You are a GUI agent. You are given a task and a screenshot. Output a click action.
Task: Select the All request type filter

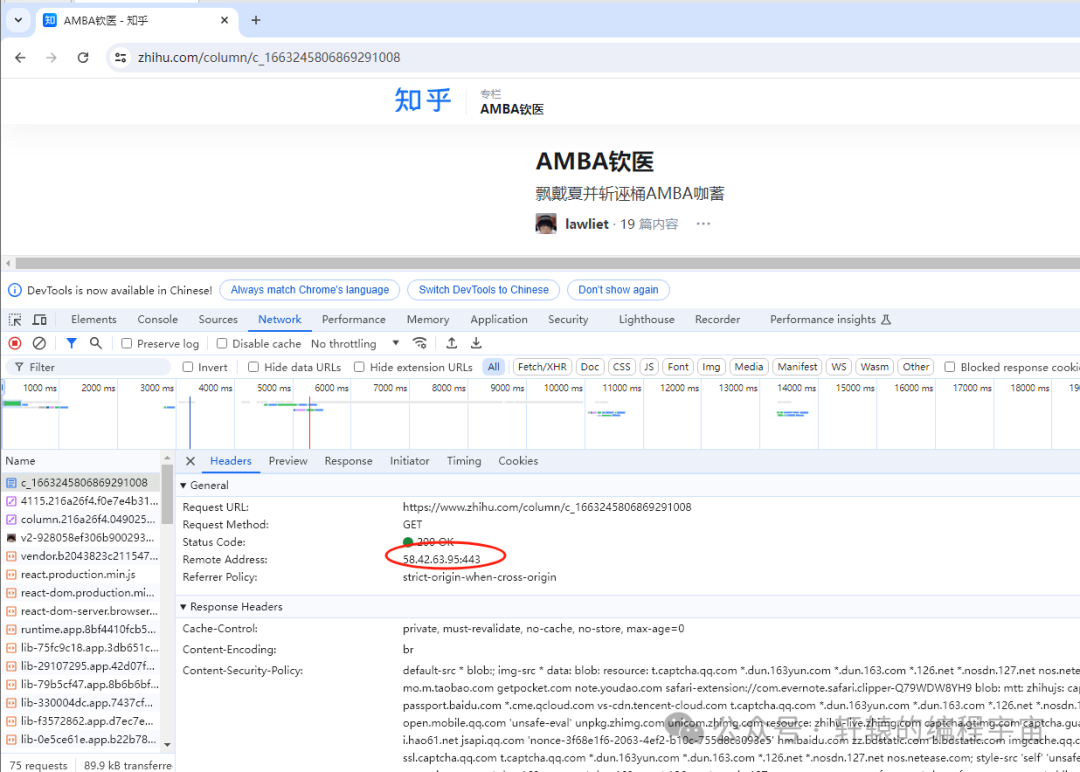coord(494,367)
